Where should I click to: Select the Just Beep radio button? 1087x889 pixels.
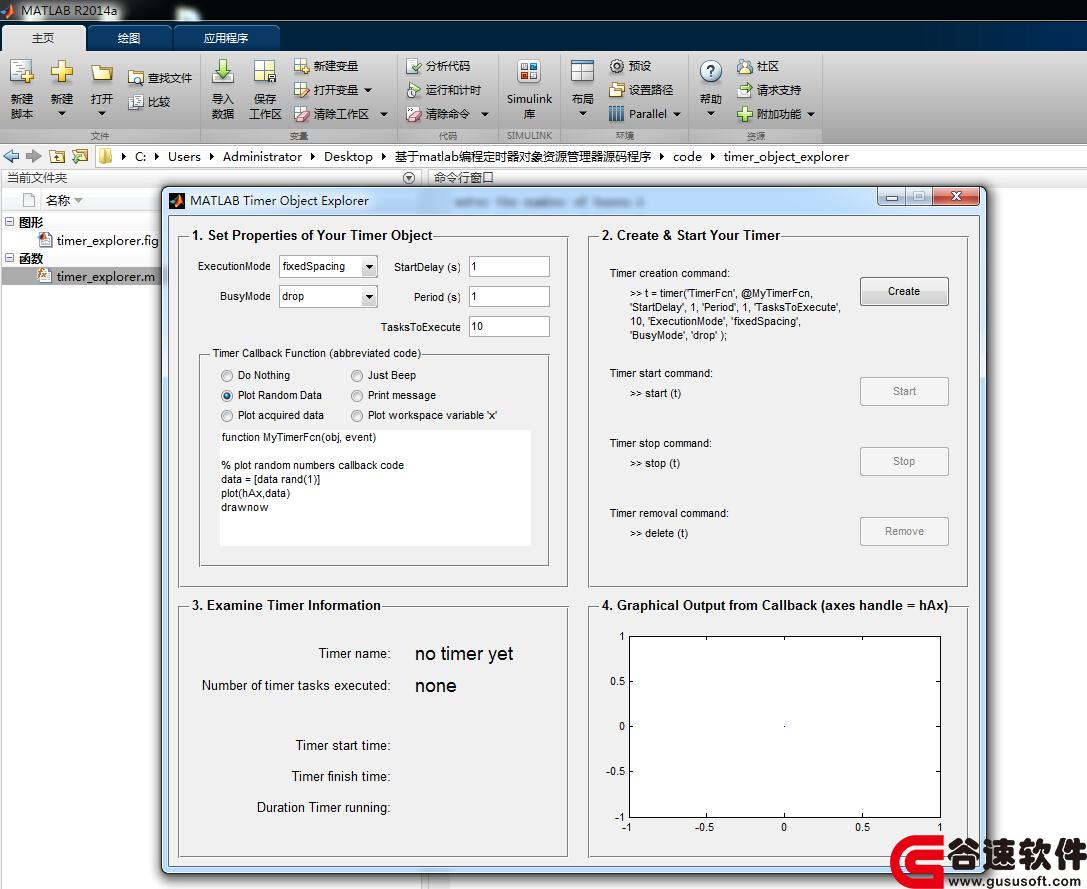(356, 376)
